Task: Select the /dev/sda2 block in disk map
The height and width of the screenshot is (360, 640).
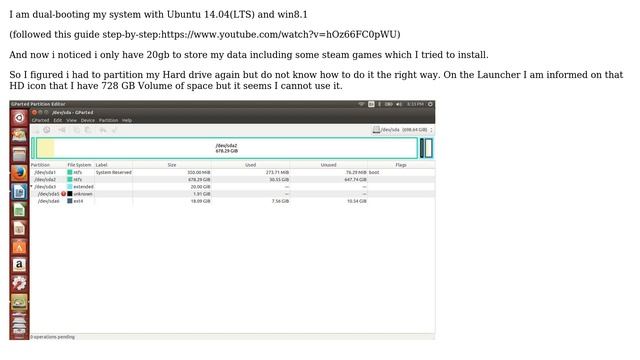Action: (x=227, y=148)
